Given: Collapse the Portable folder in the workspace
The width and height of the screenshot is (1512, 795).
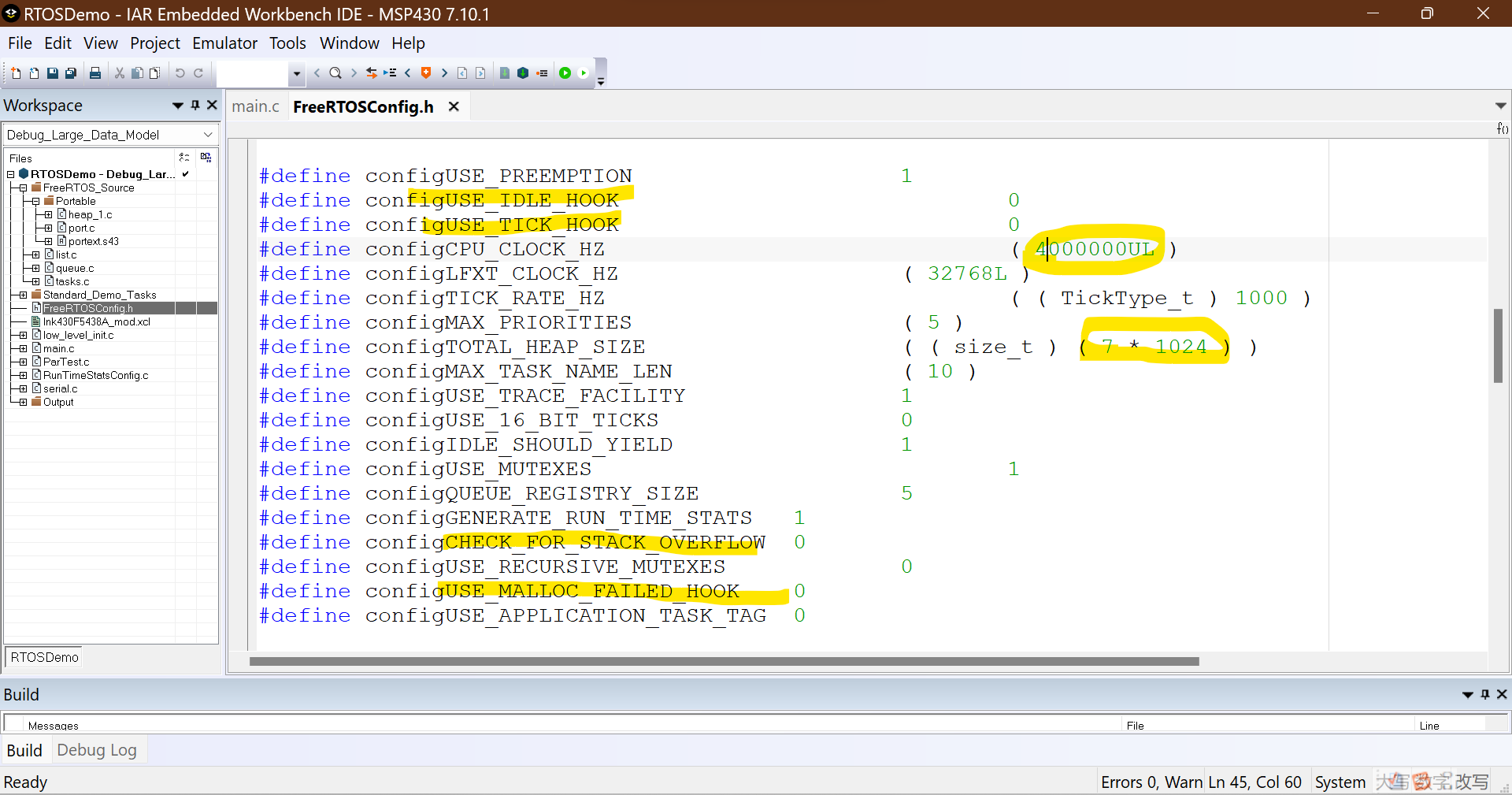Looking at the screenshot, I should [34, 201].
